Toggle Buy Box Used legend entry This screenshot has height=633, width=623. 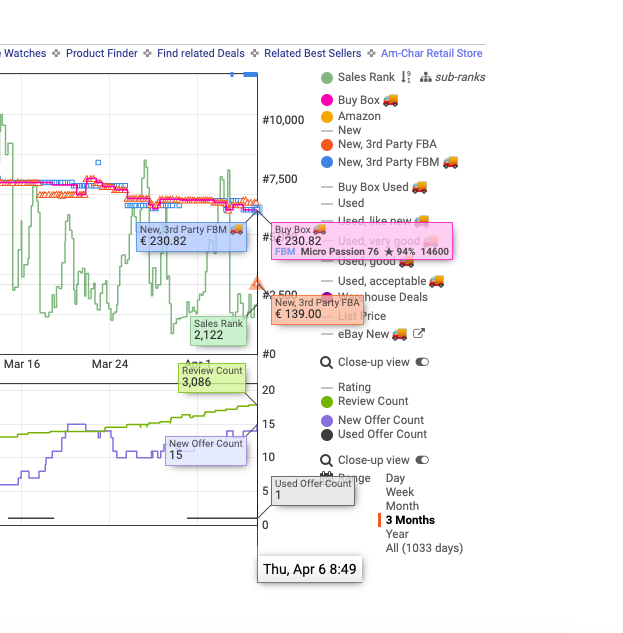click(x=373, y=187)
